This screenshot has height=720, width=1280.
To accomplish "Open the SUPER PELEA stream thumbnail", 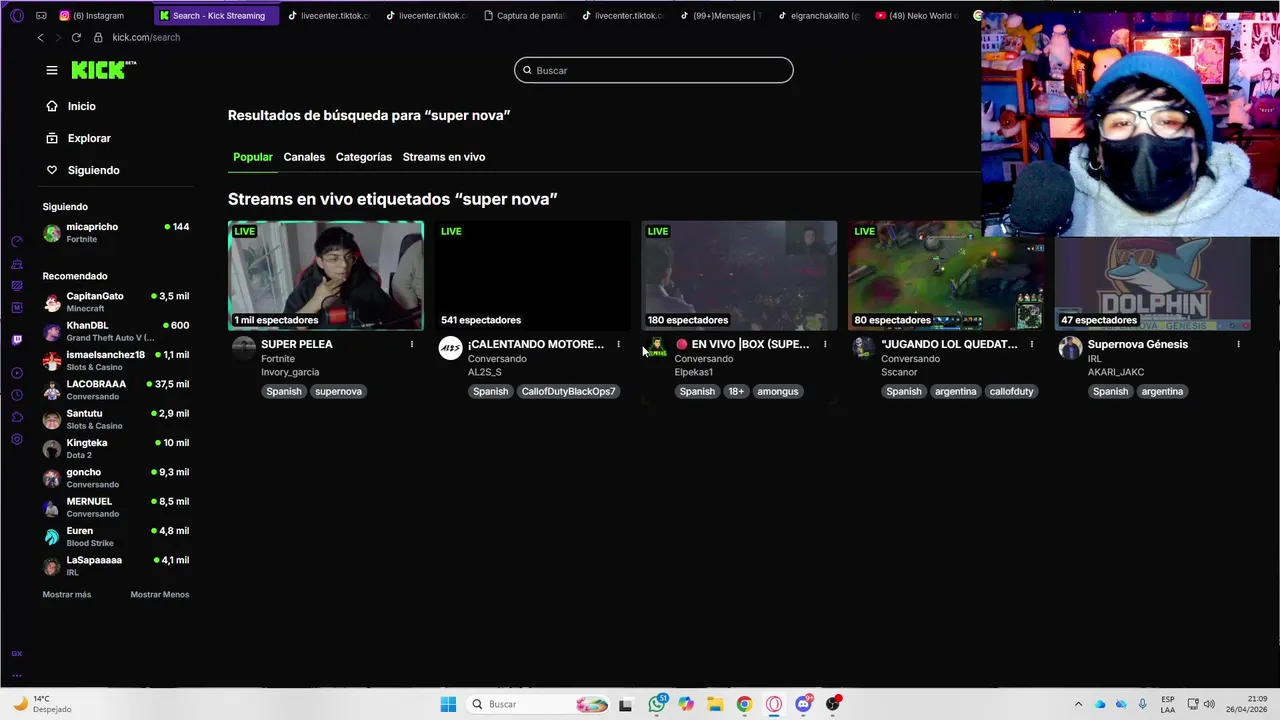I will coord(326,275).
